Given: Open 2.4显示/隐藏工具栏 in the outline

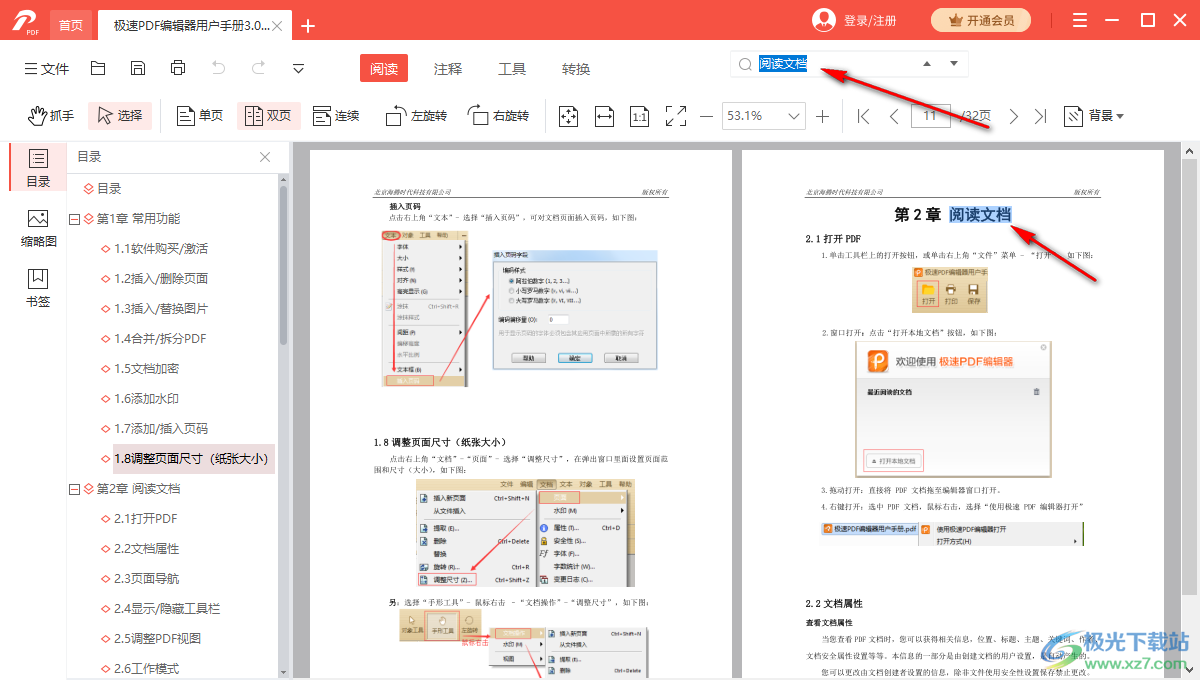Looking at the screenshot, I should (167, 608).
